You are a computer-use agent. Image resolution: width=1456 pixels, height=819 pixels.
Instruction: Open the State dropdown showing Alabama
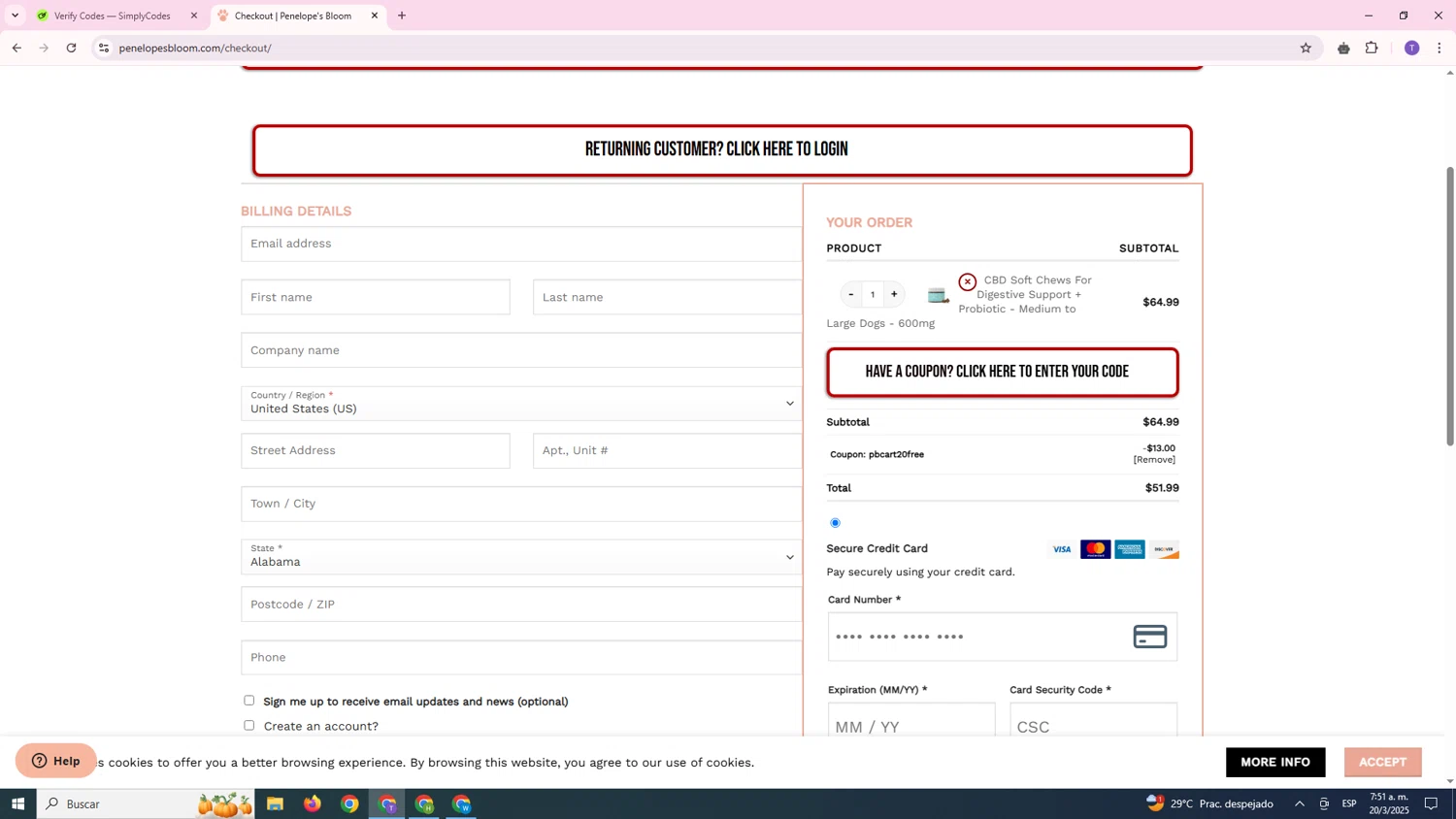(x=521, y=556)
